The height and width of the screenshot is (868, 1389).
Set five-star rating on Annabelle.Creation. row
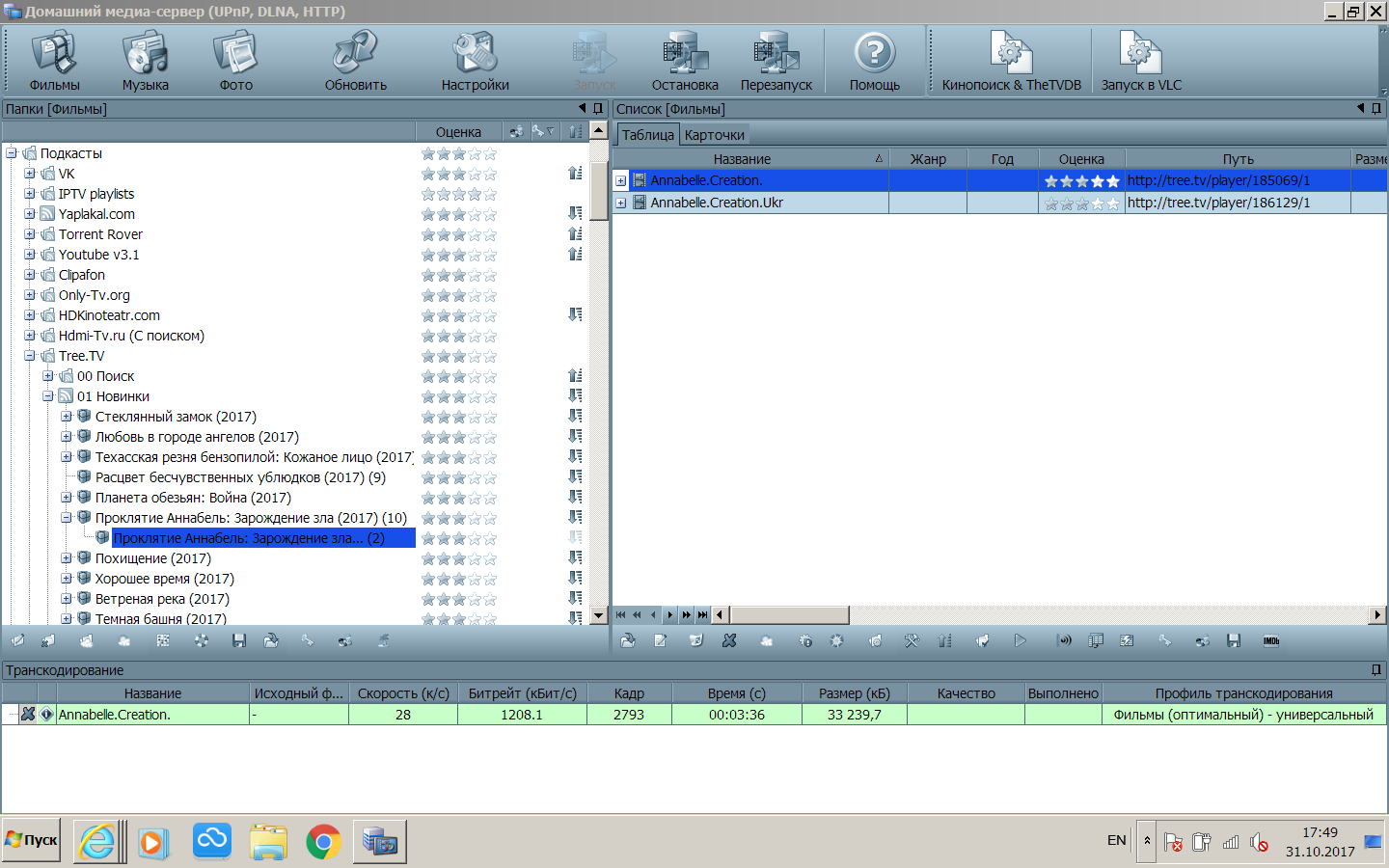[1113, 181]
